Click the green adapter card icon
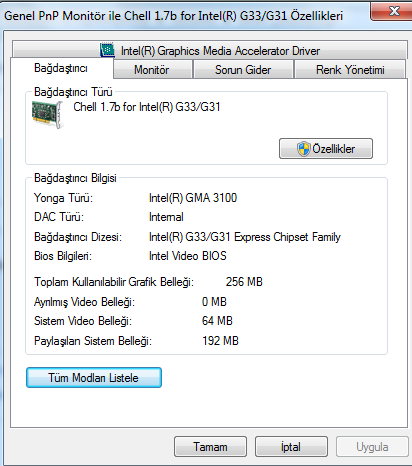Viewport: 412px width, 466px height. coord(47,115)
